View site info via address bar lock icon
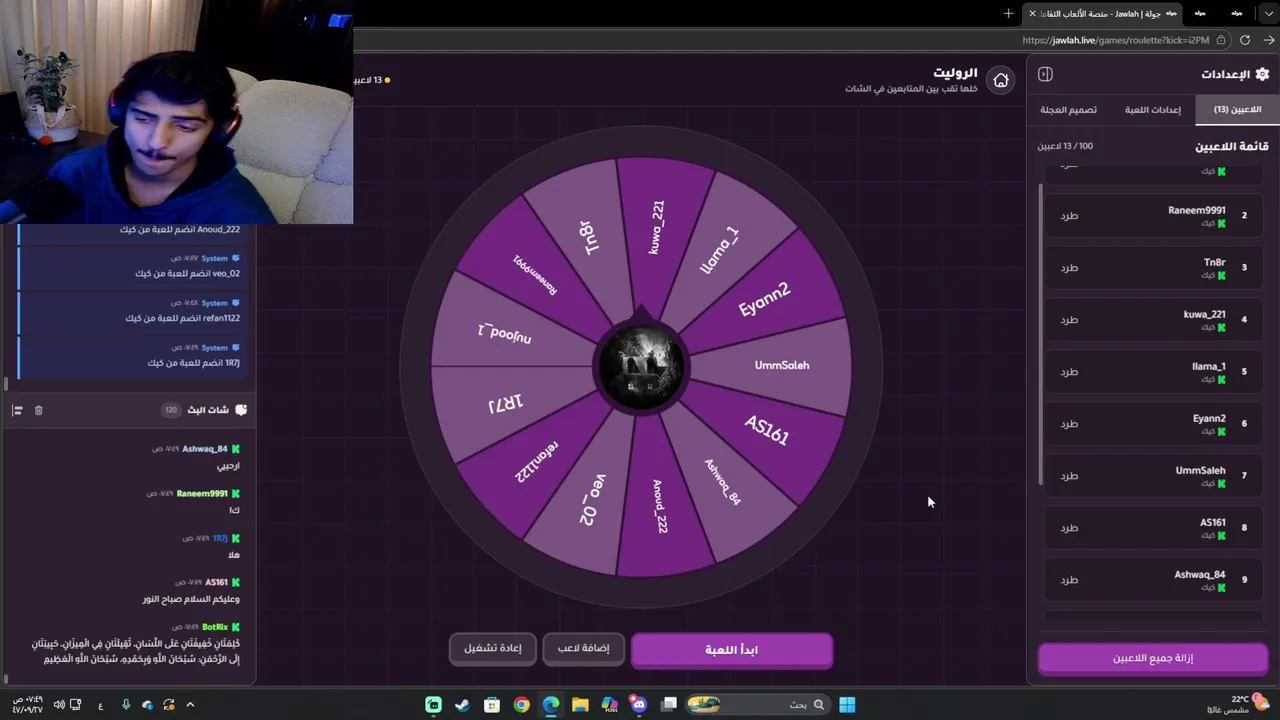 [x=1221, y=40]
